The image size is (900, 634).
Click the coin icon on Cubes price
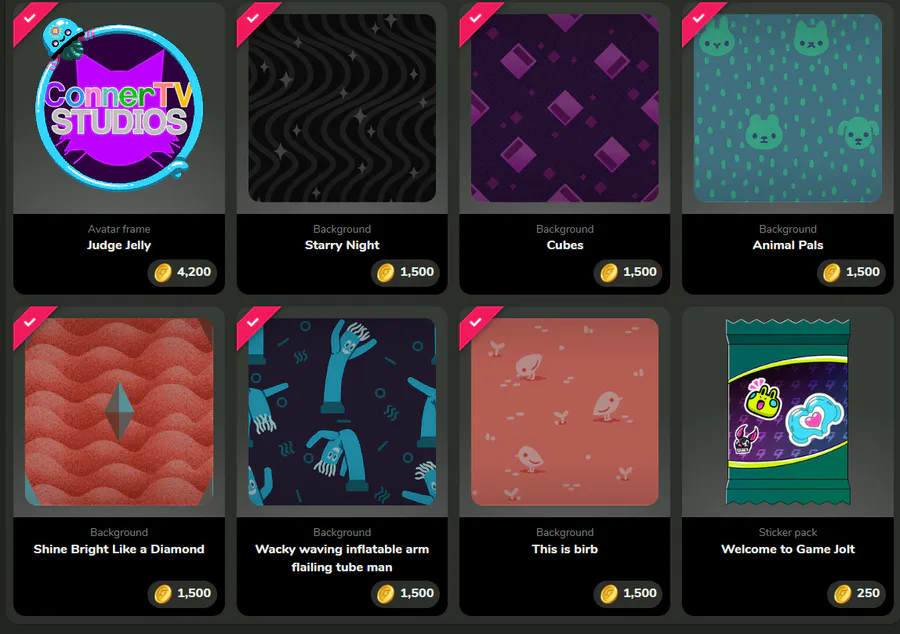click(608, 272)
